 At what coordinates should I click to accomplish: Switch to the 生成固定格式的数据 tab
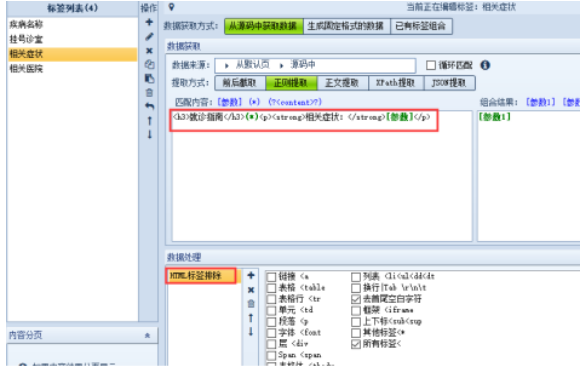point(346,26)
